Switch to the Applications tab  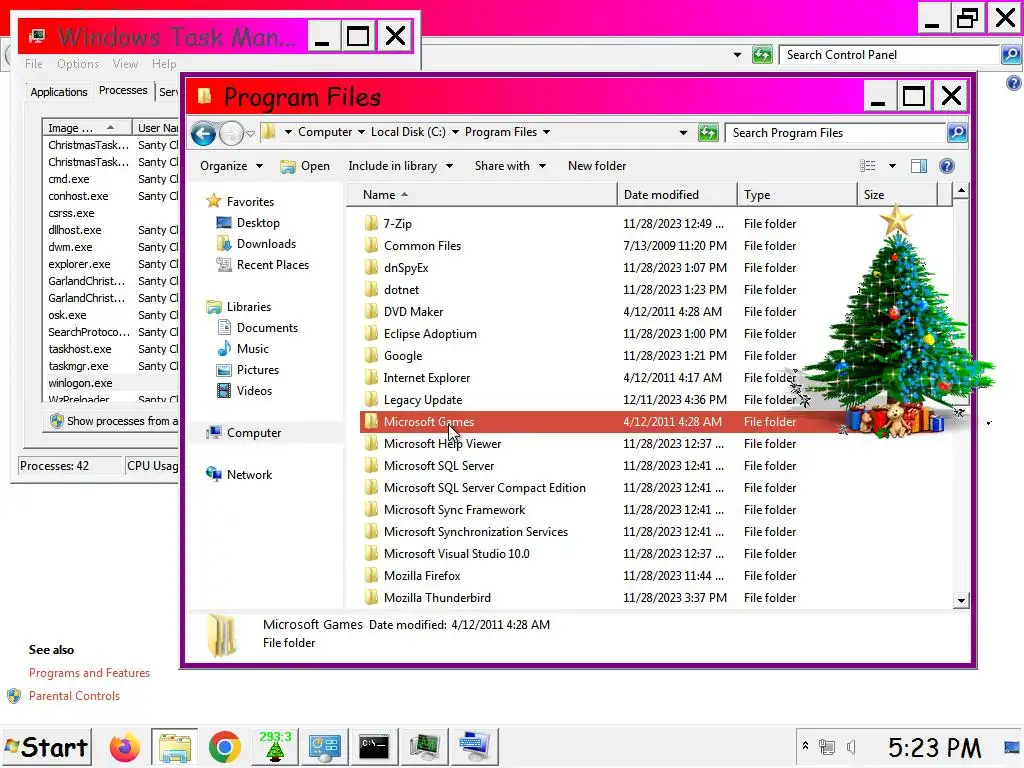tap(59, 92)
